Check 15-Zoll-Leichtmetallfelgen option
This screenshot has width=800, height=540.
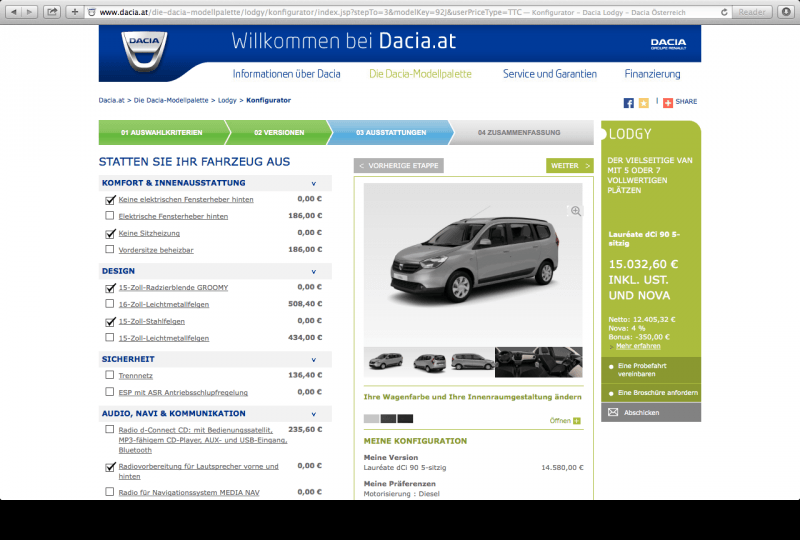click(x=110, y=337)
